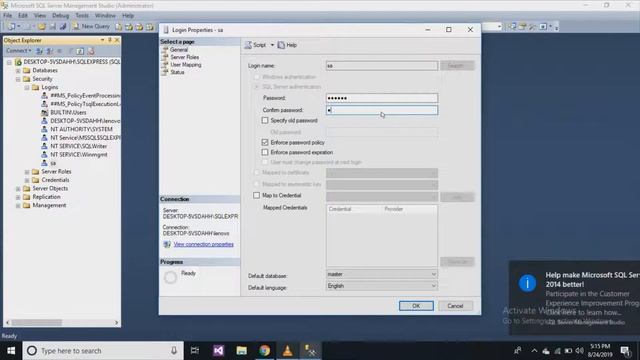Click the Password input field
Screen dimensions: 640x360
tap(382, 98)
